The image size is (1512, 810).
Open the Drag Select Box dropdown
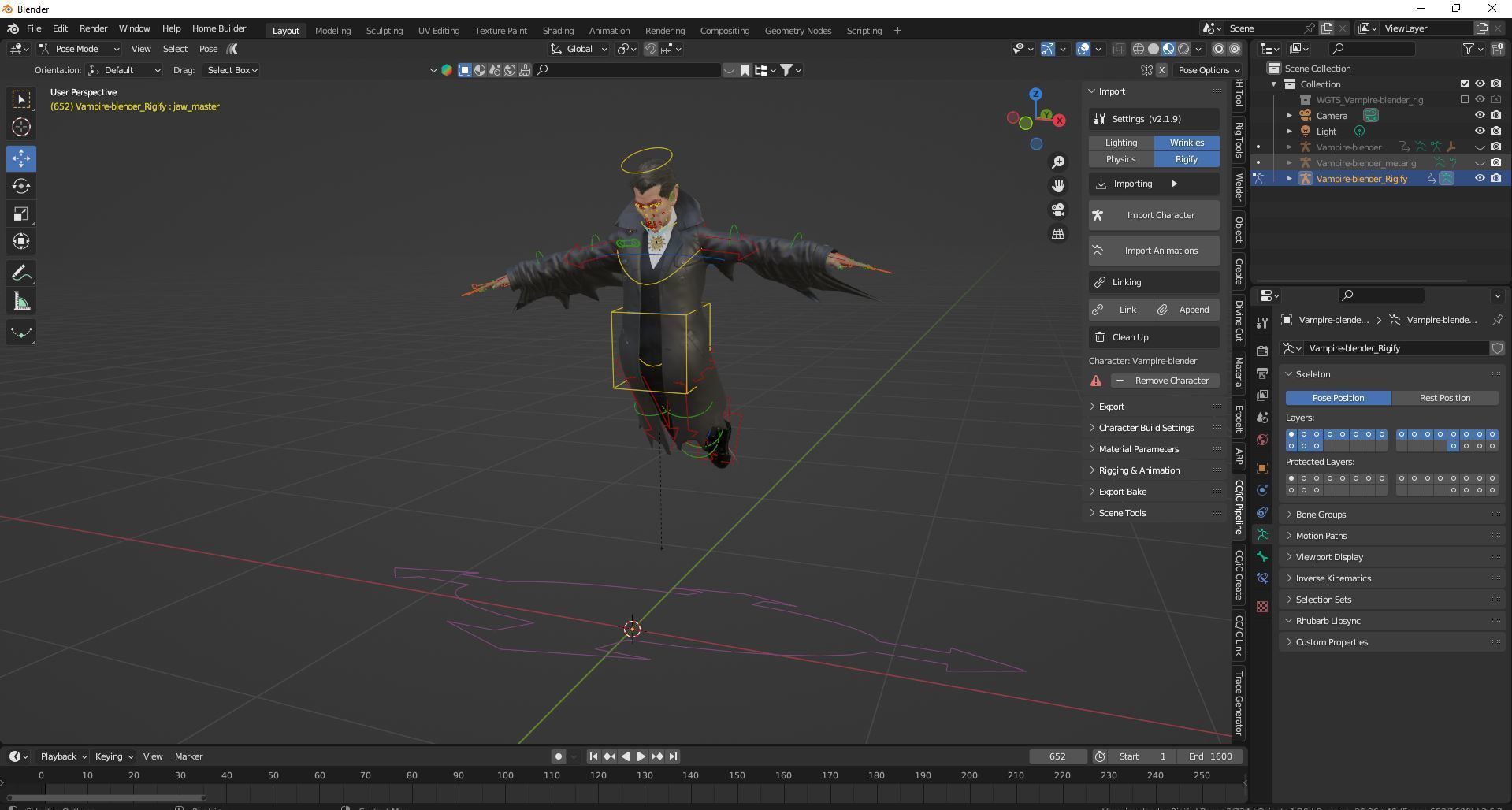pyautogui.click(x=232, y=70)
